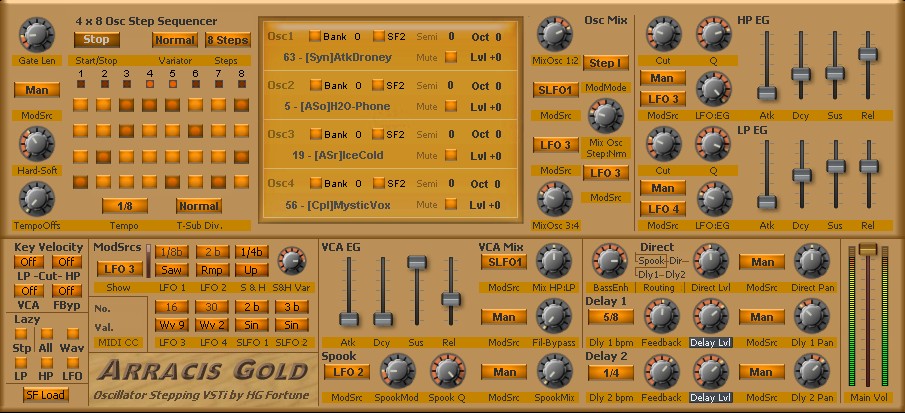Click the Spook Q knob
Screen dimensions: 905x413
(x=446, y=371)
